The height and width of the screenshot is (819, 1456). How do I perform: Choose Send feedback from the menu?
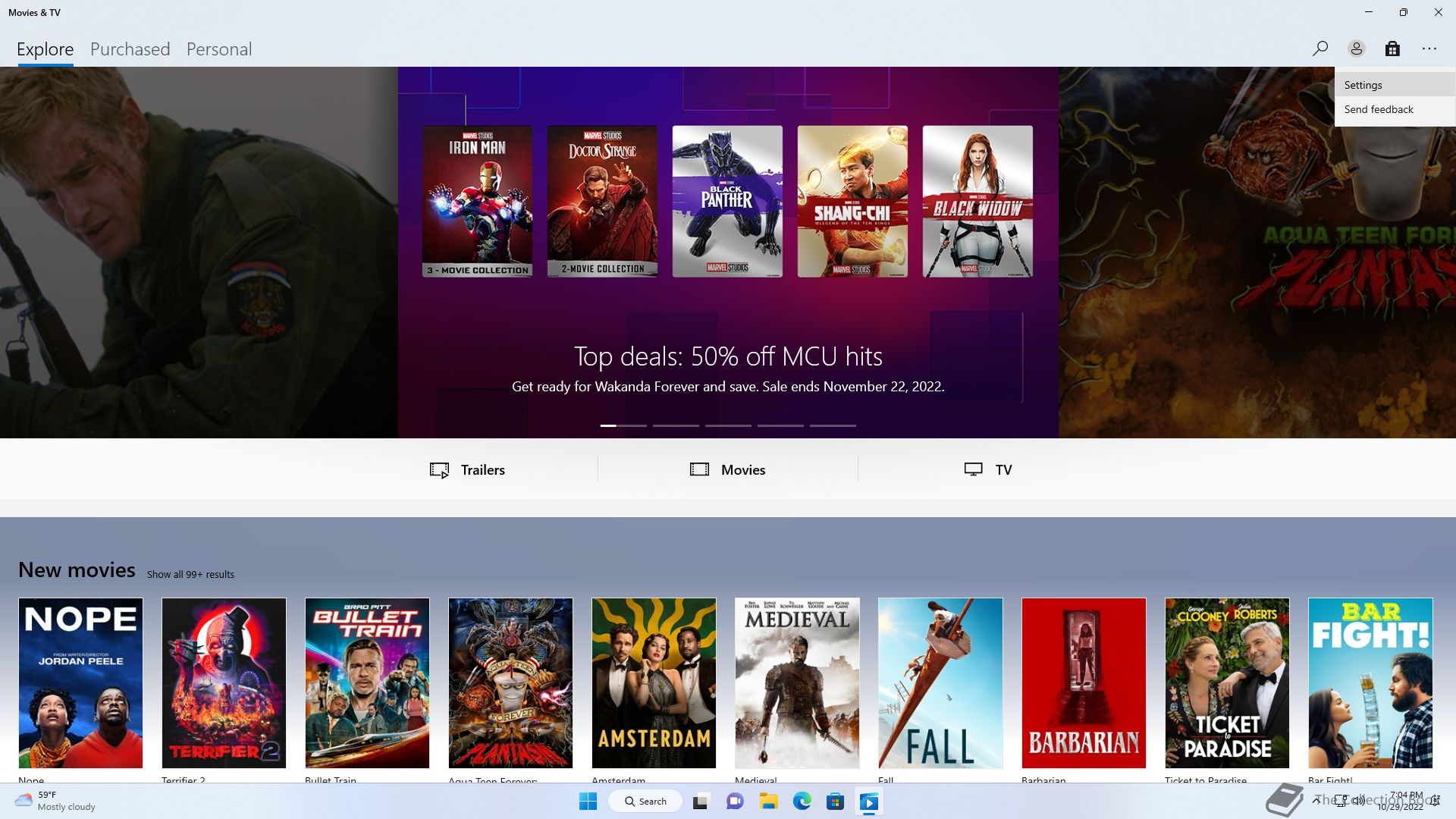coord(1395,109)
